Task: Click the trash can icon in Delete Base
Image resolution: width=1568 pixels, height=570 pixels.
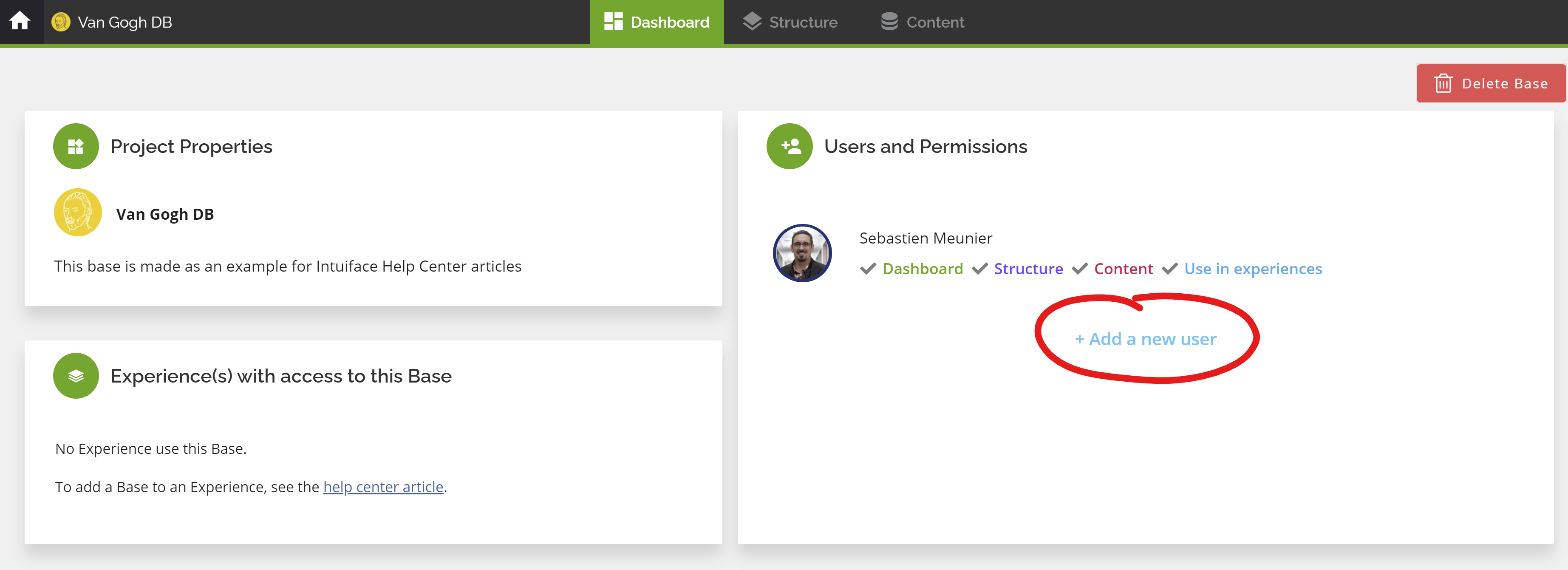Action: [x=1443, y=83]
